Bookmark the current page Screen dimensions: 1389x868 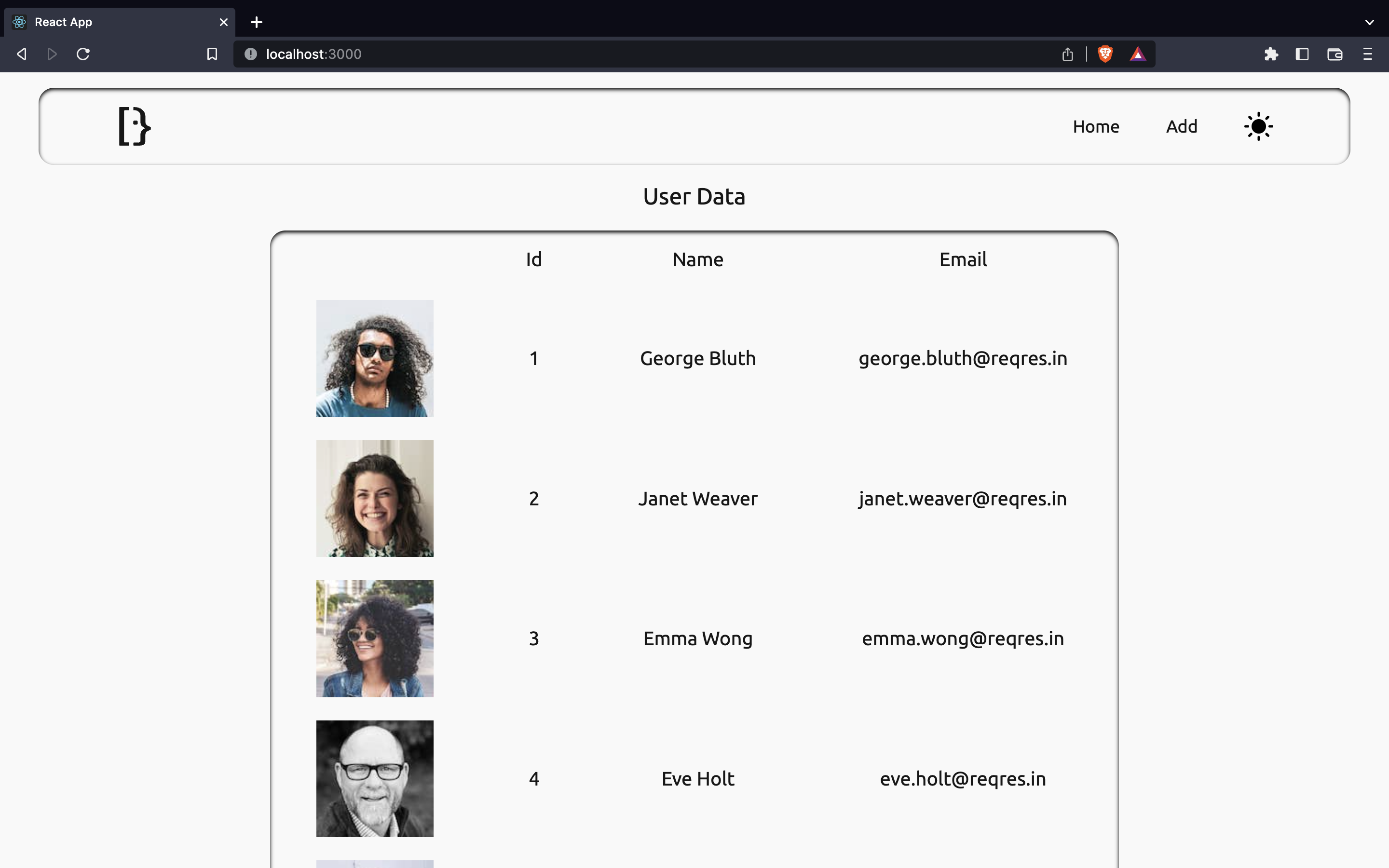click(x=212, y=54)
